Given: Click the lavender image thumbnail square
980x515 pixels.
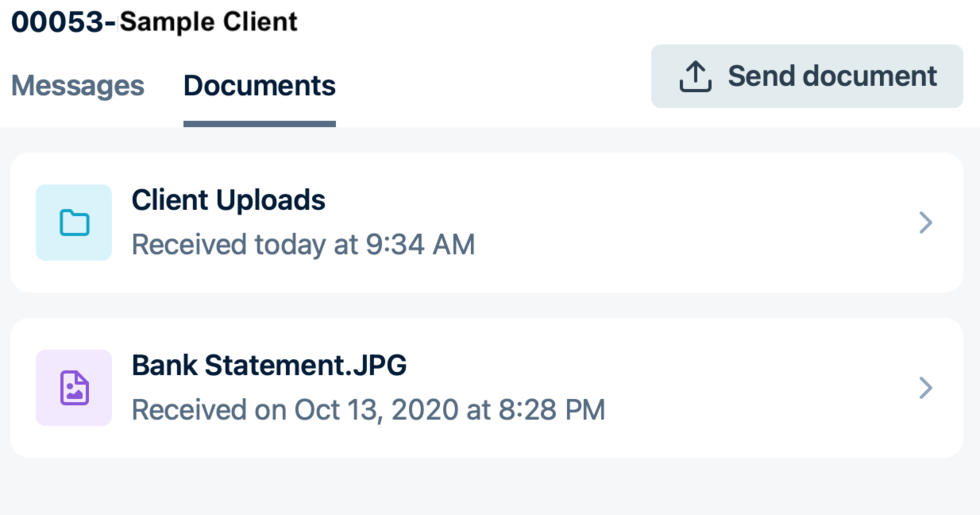Looking at the screenshot, I should pyautogui.click(x=74, y=388).
